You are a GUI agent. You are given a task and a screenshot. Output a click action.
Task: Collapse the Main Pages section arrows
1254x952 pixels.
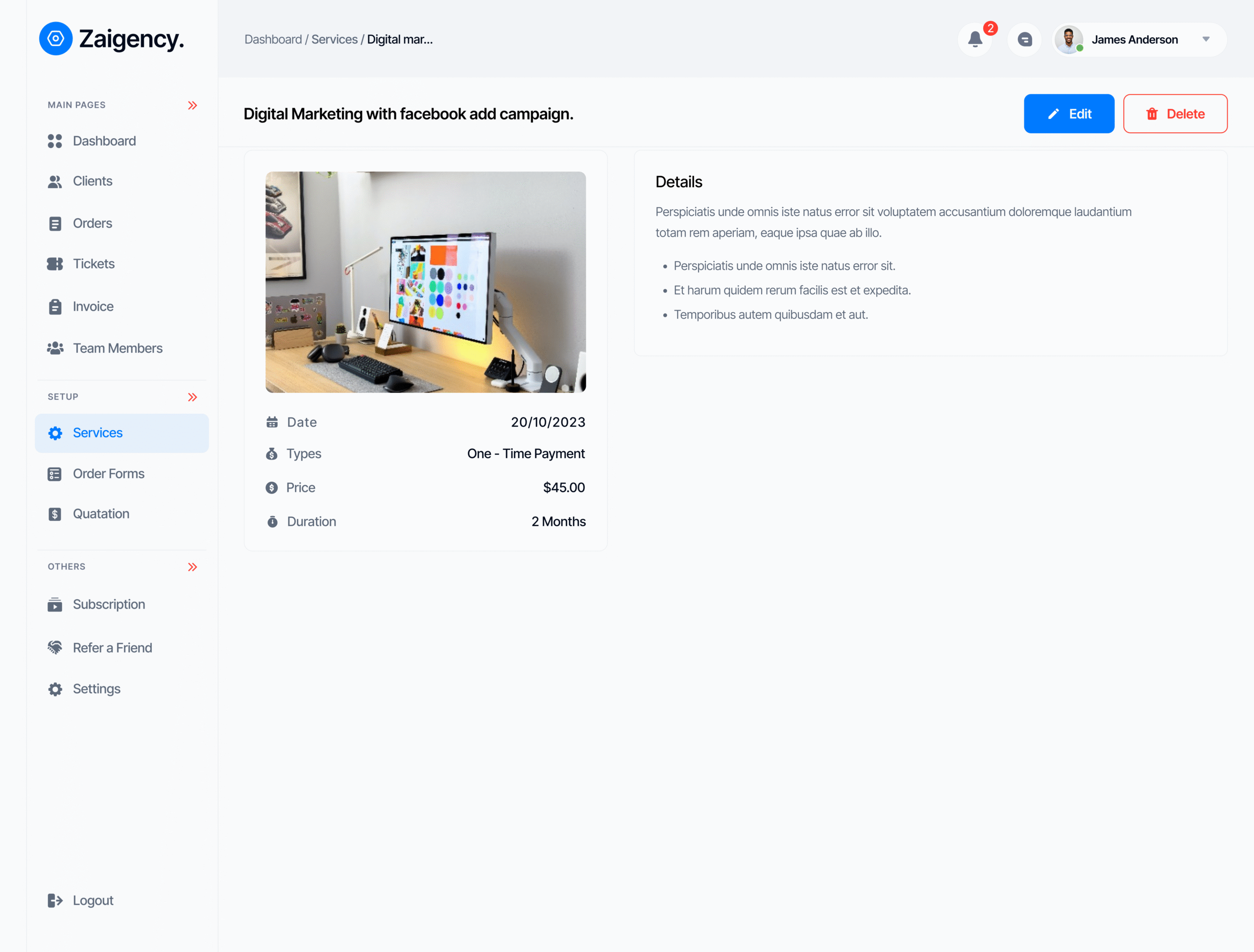coord(192,105)
